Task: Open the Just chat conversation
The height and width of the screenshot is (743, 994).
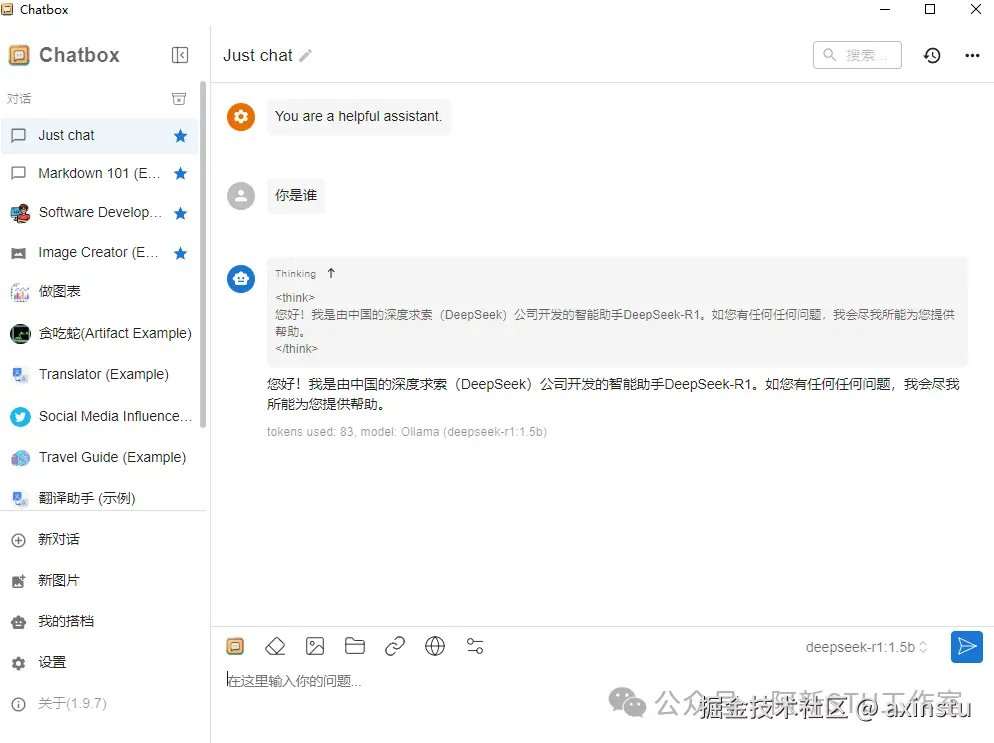Action: (x=100, y=136)
